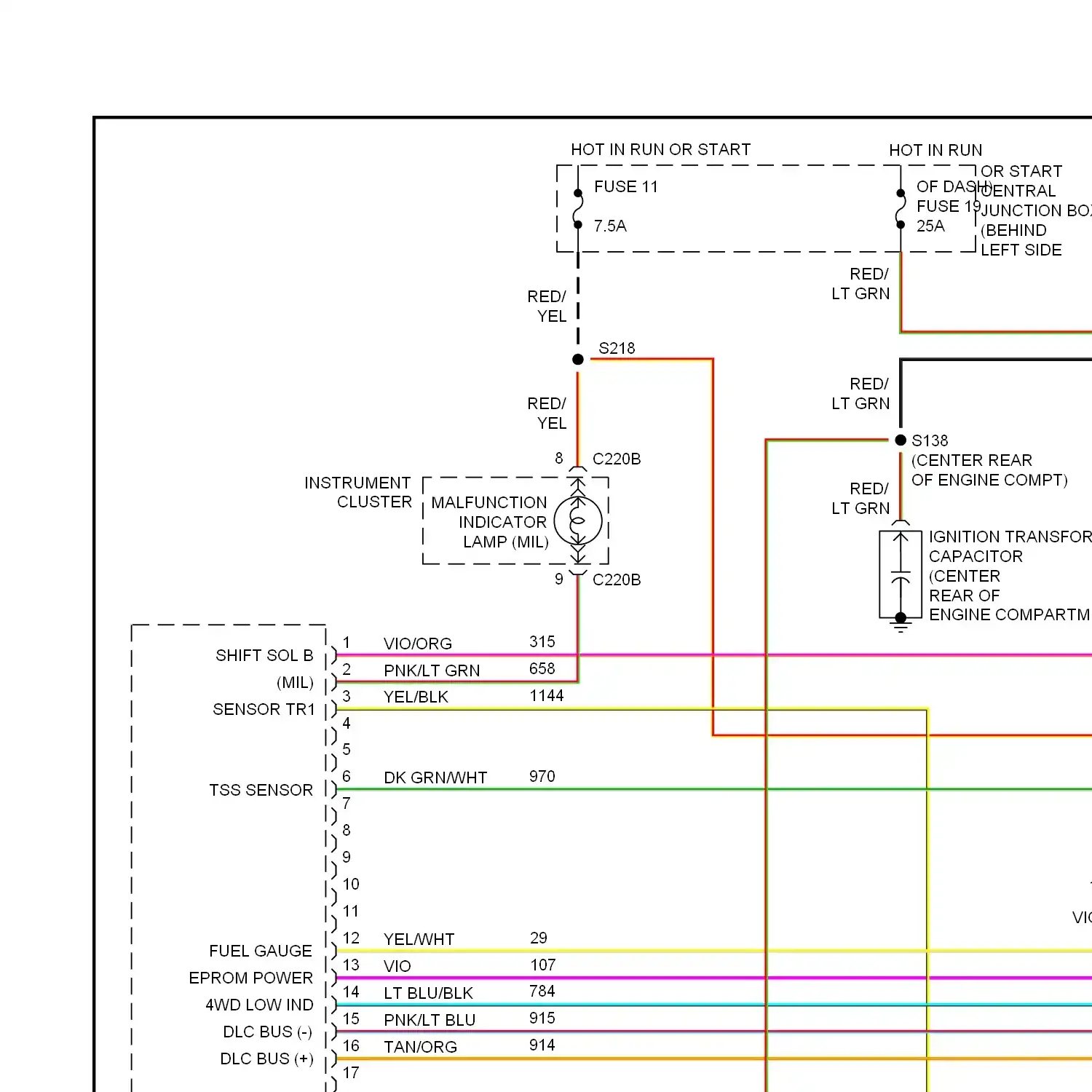Viewport: 1092px width, 1092px height.
Task: Click "(CENTER REAR OF ENGINE COMPT)" note
Action: (x=989, y=470)
